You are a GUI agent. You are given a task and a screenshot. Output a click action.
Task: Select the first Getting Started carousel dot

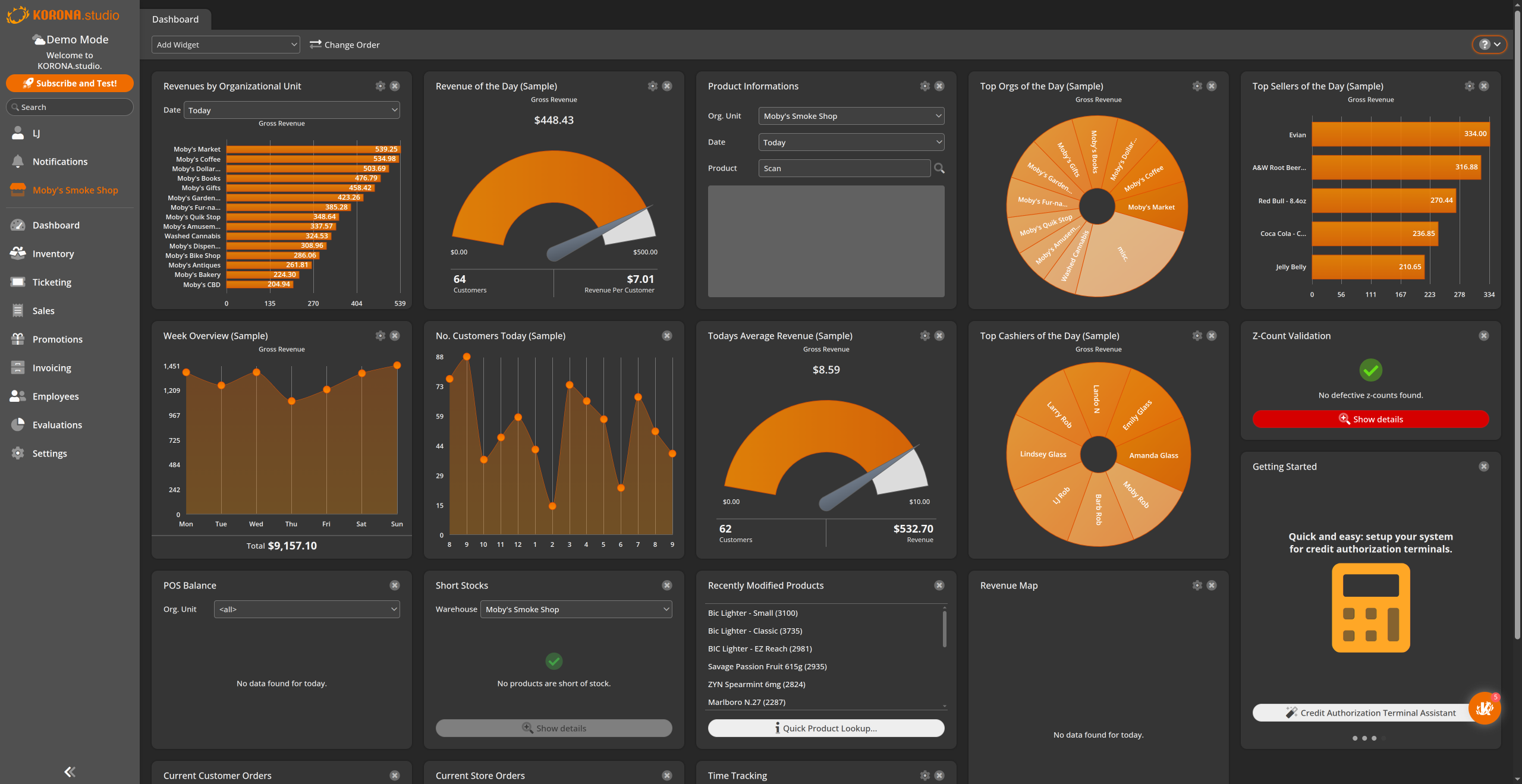coord(1355,738)
